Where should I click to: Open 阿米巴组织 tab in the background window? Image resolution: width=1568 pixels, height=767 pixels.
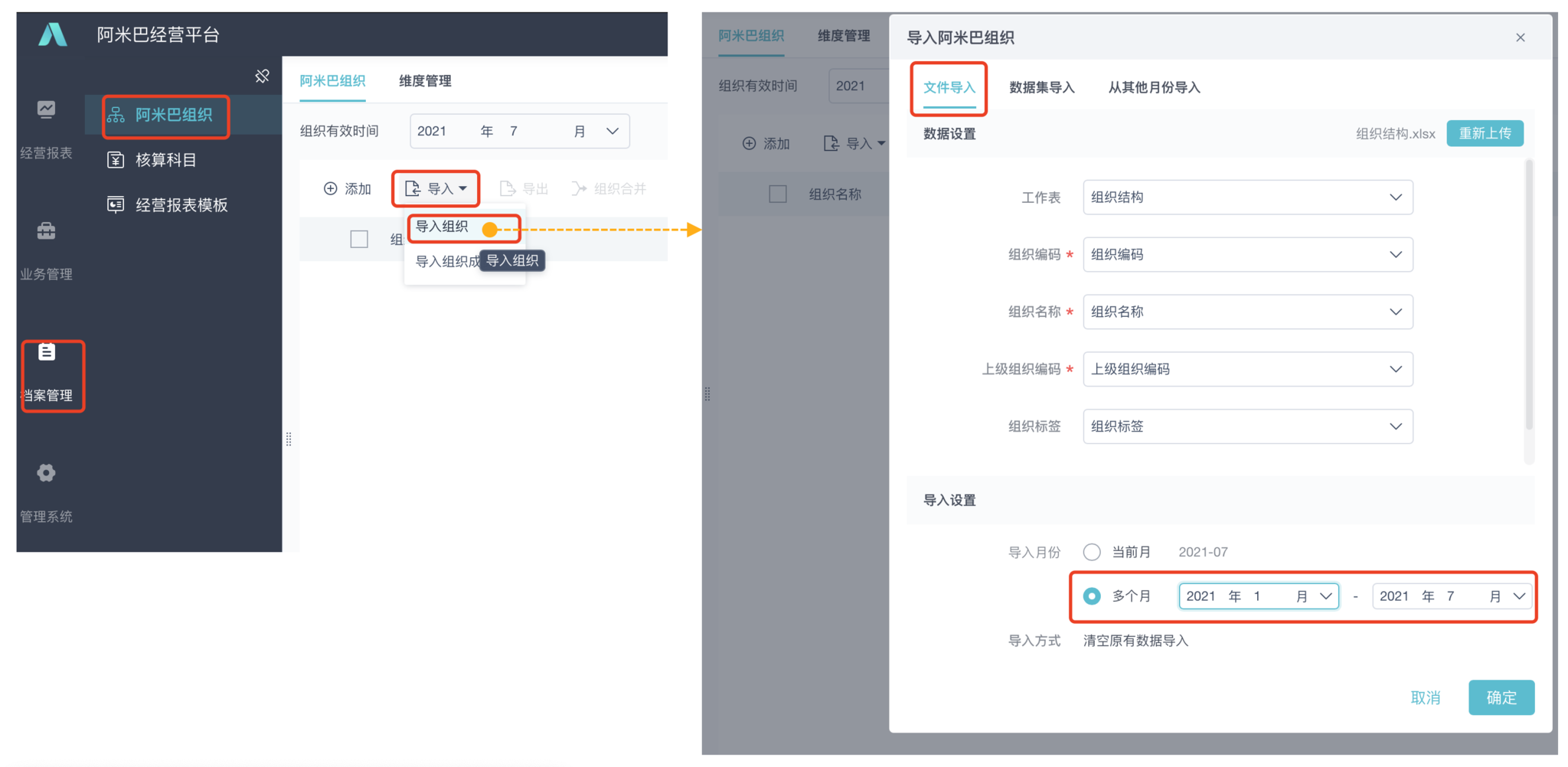(751, 35)
